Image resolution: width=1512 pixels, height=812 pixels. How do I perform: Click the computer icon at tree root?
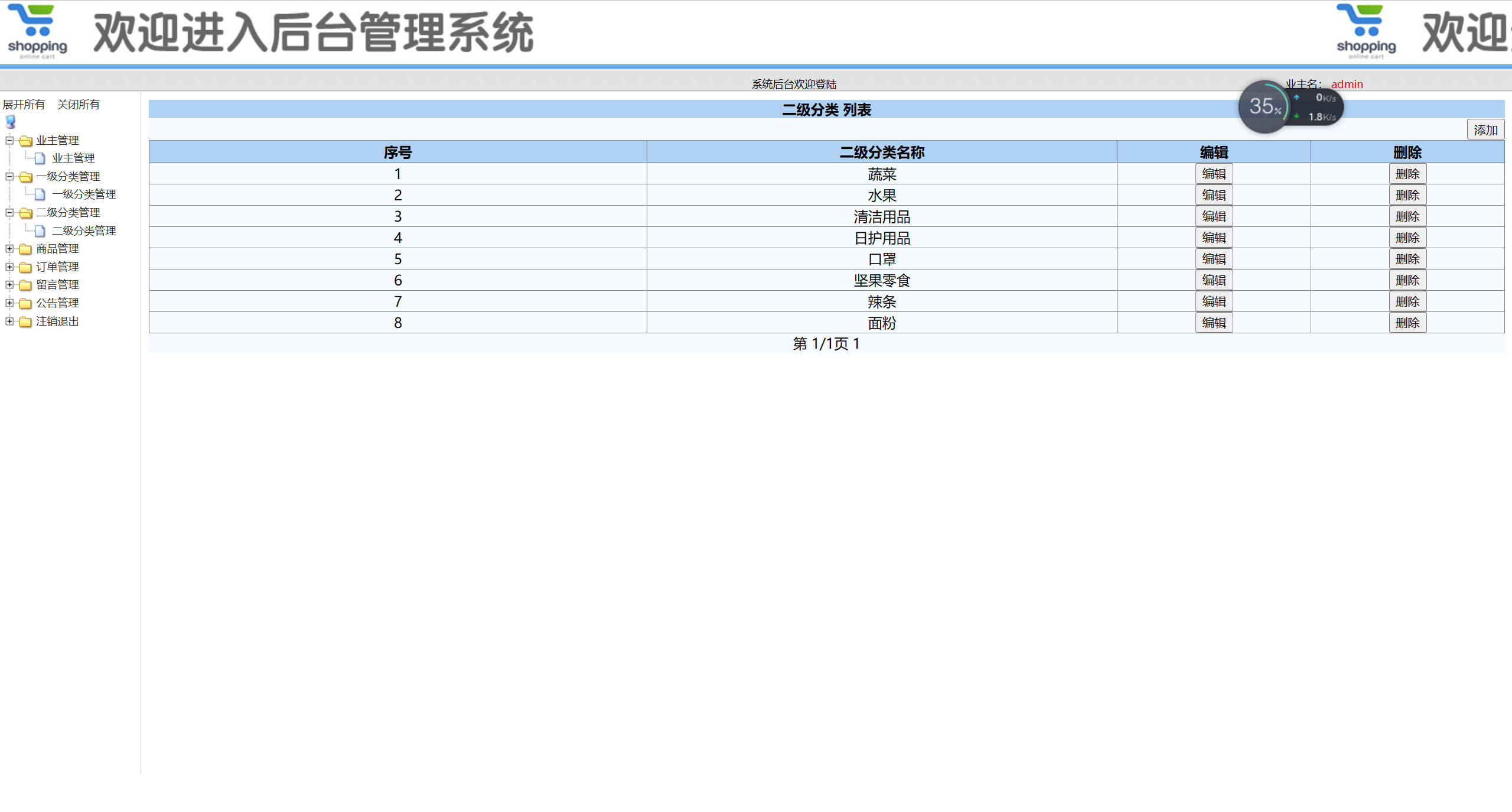[x=10, y=122]
